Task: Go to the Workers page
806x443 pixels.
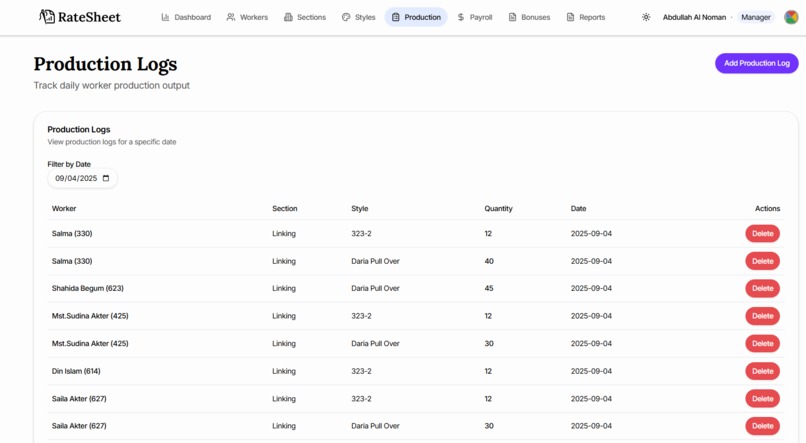Action: (247, 17)
